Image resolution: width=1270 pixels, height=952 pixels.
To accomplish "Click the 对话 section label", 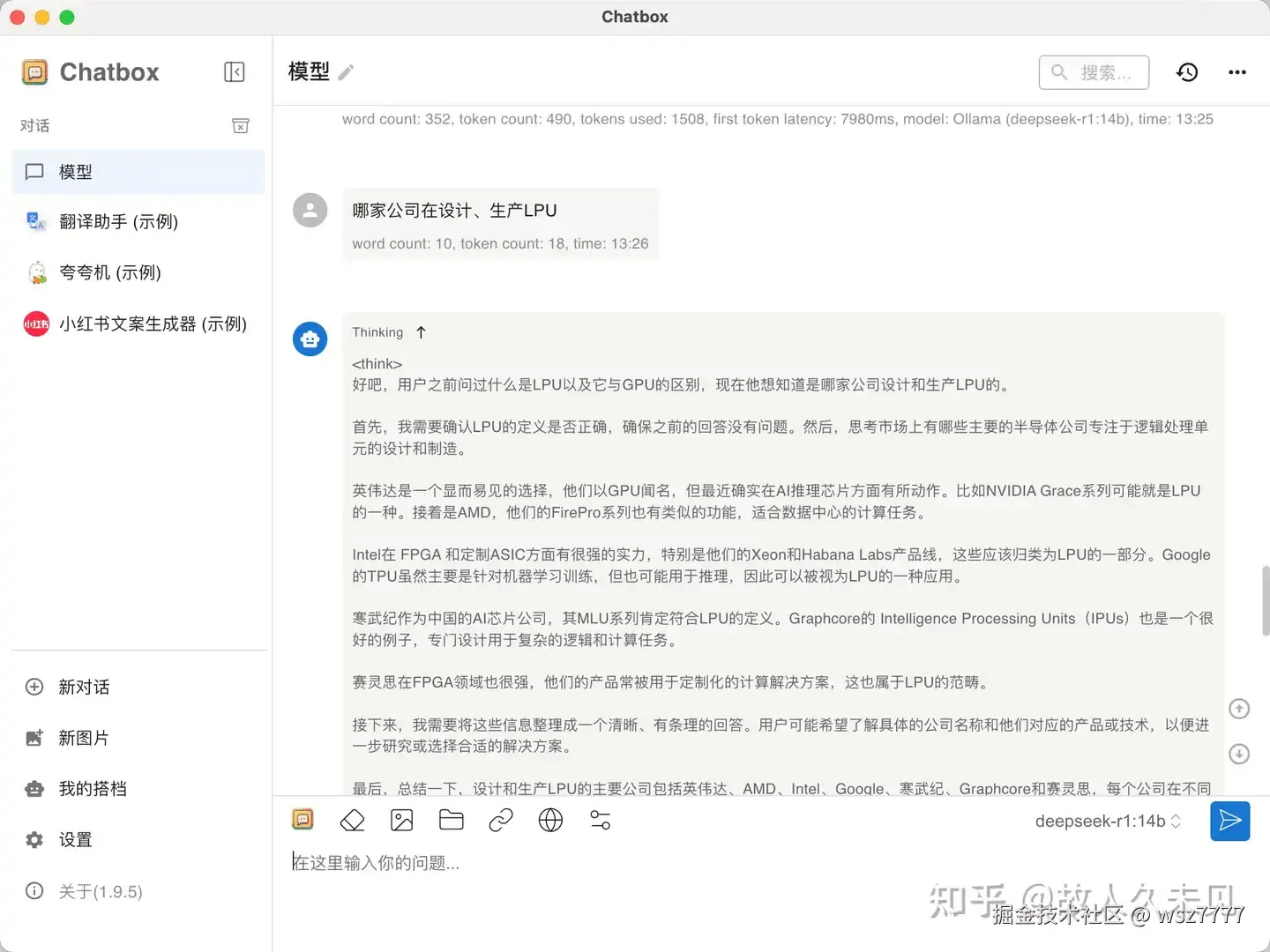I will [35, 126].
